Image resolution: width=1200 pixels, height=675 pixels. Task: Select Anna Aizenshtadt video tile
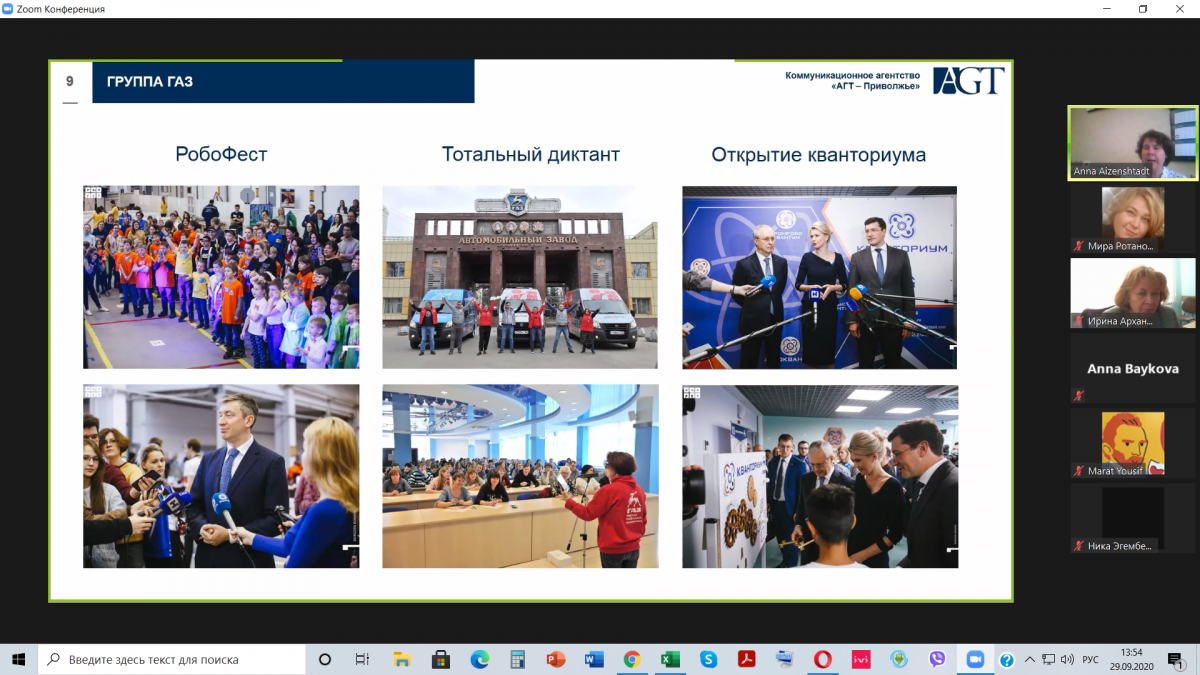tap(1133, 142)
